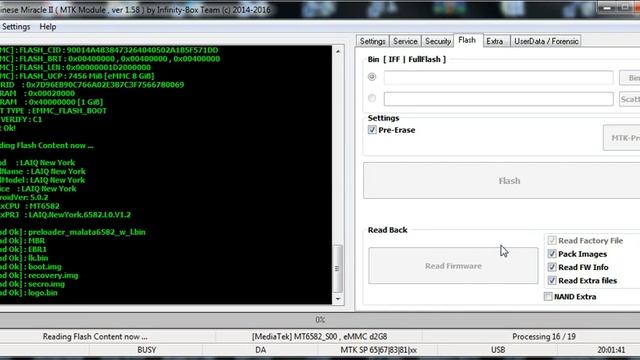
Task: Click the large Flash button
Action: (x=502, y=180)
